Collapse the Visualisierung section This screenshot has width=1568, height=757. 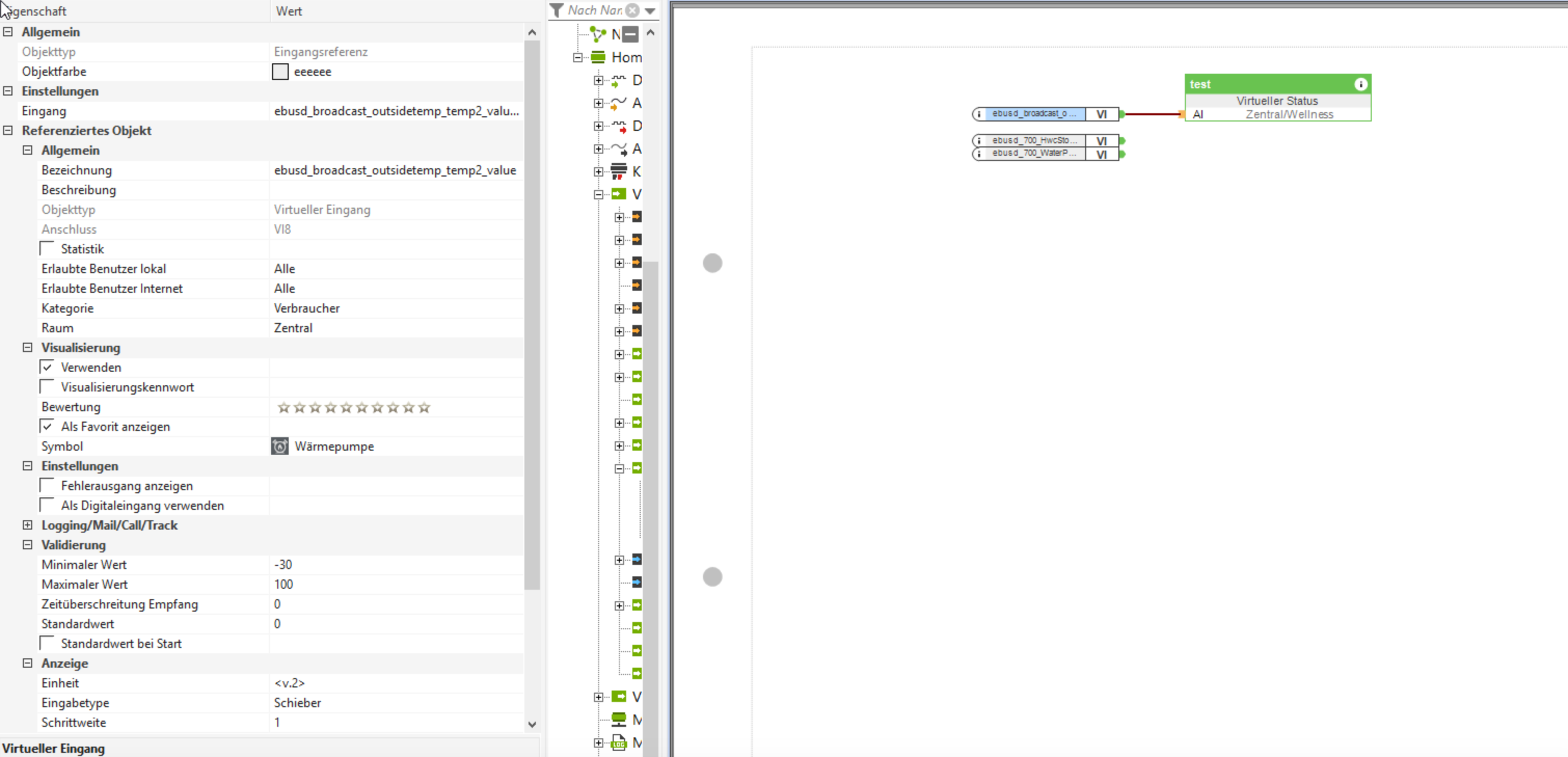click(28, 347)
